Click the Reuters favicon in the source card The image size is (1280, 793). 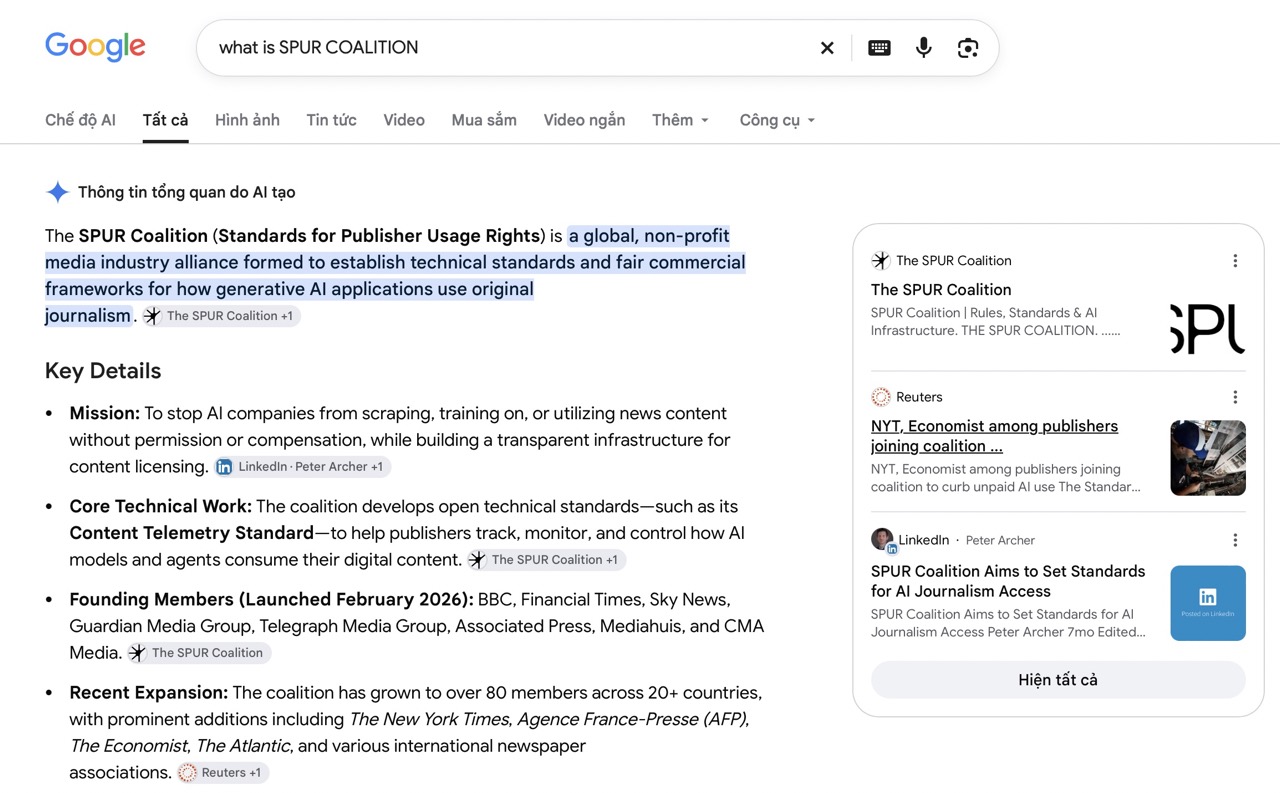click(880, 397)
